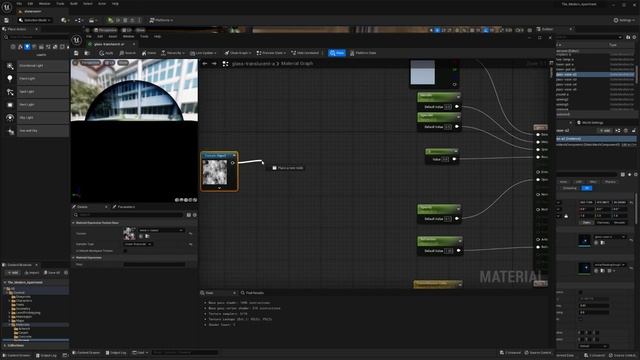This screenshot has height=360, width=640.
Task: Select the Directional Light actor in Place Actors
Action: (35, 66)
